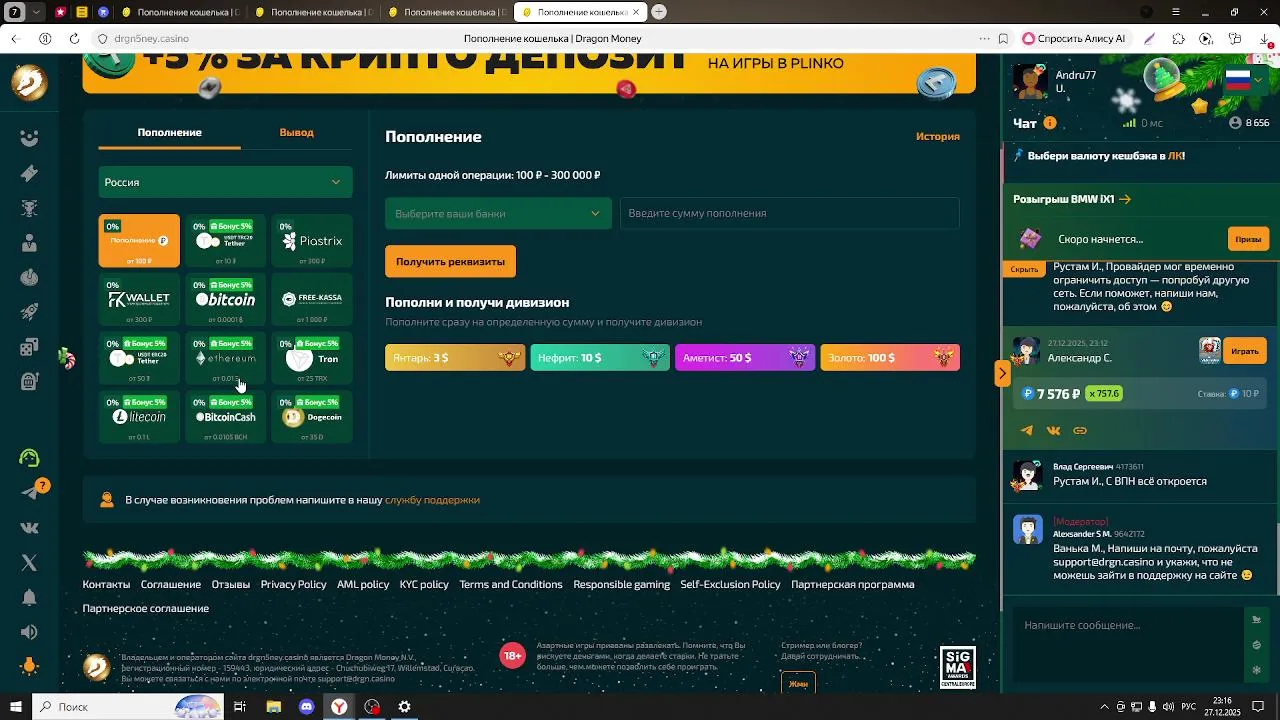Viewport: 1280px width, 720px height.
Task: Switch to the Пополнение tab
Action: pos(169,132)
